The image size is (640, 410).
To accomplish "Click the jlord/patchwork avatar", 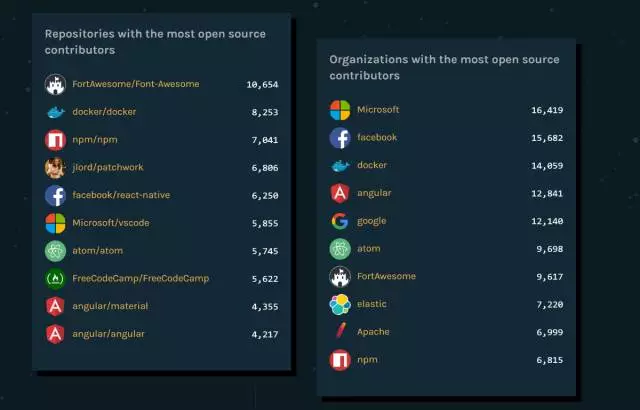I will coord(55,168).
